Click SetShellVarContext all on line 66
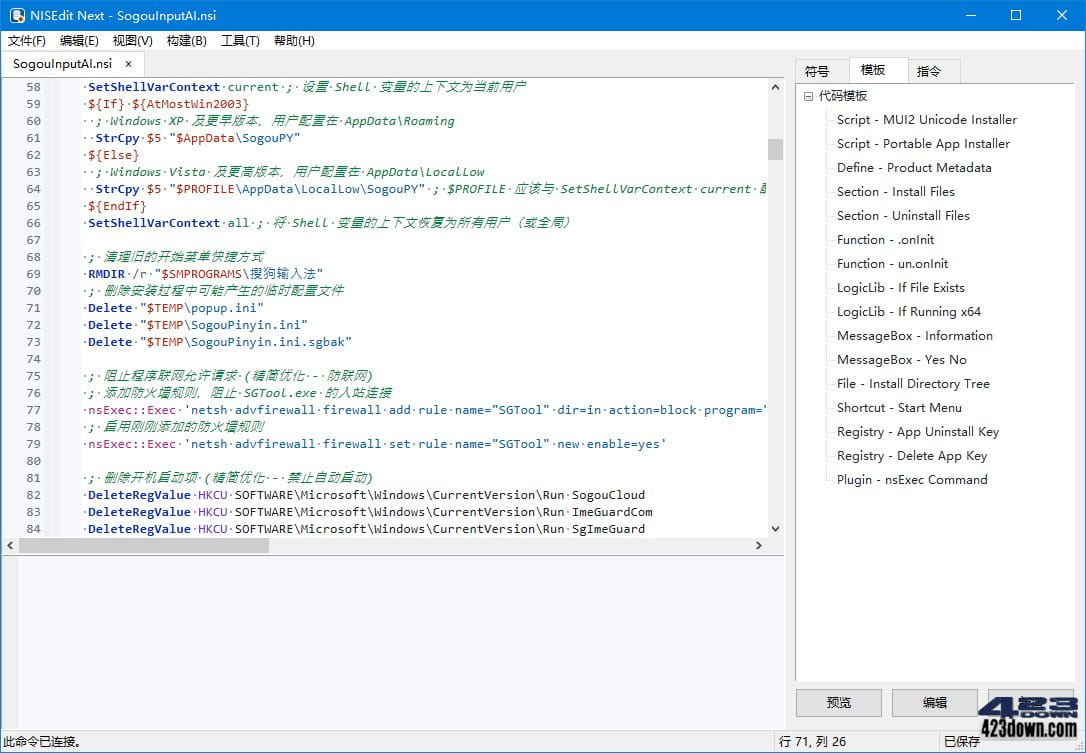The image size is (1086, 753). coord(168,223)
